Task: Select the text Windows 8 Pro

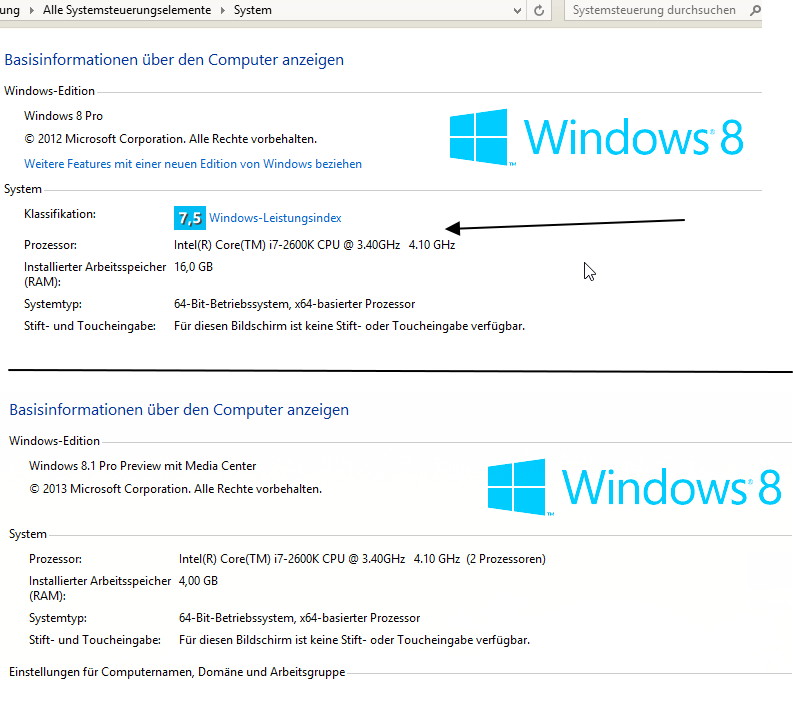Action: pyautogui.click(x=63, y=116)
